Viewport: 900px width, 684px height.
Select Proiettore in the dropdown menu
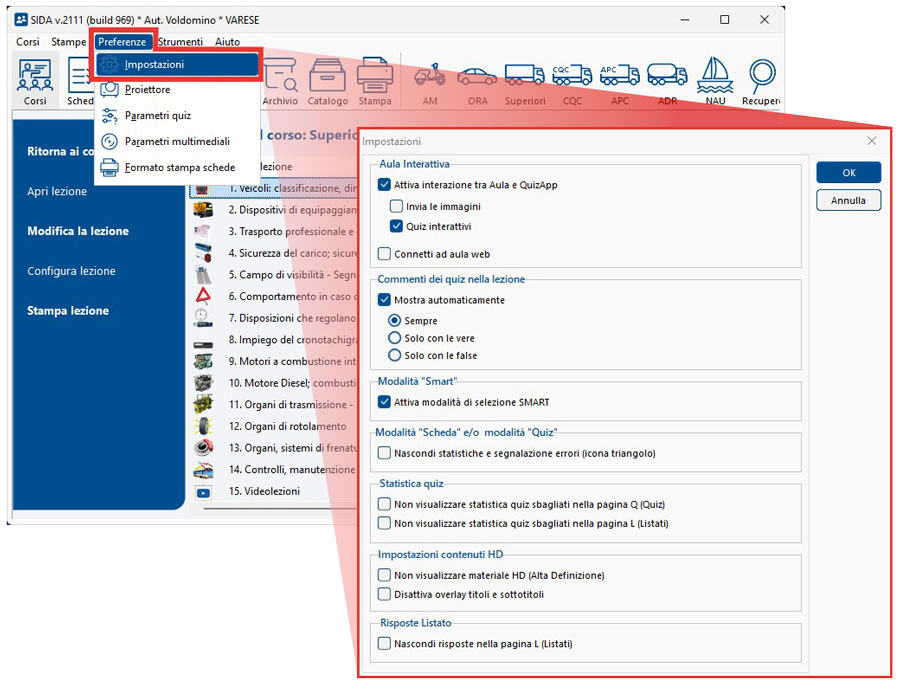click(x=147, y=90)
